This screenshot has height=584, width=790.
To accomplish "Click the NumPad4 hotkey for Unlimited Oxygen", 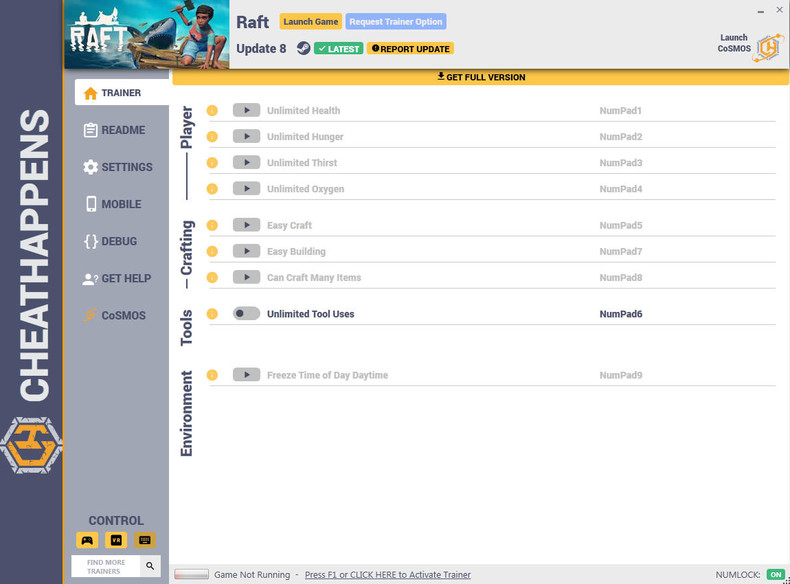I will point(621,189).
